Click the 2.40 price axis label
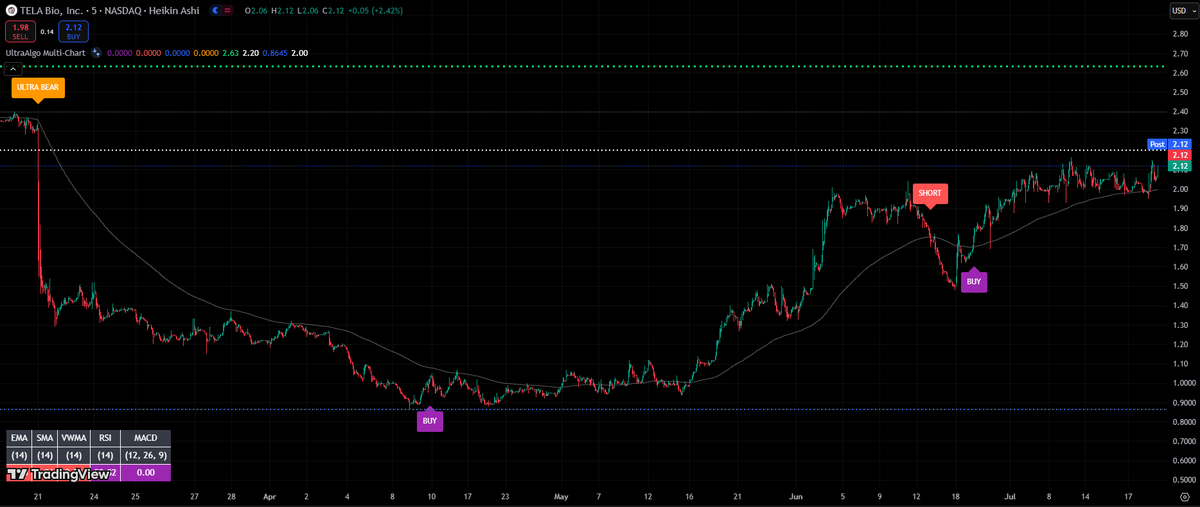1200x507 pixels. 1180,112
